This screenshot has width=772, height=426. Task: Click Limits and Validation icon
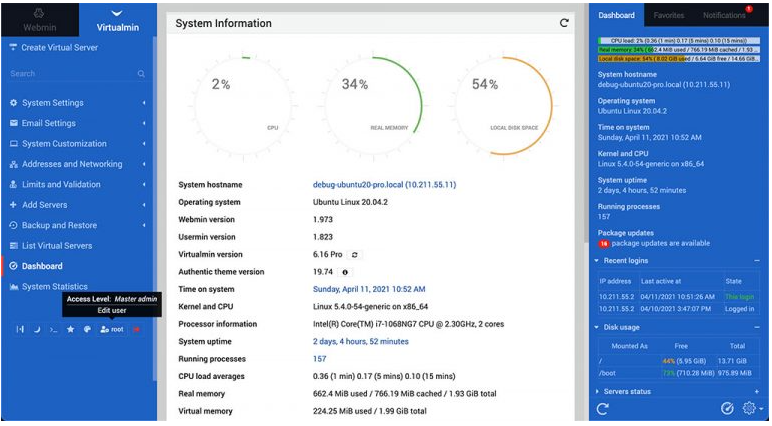pyautogui.click(x=13, y=185)
